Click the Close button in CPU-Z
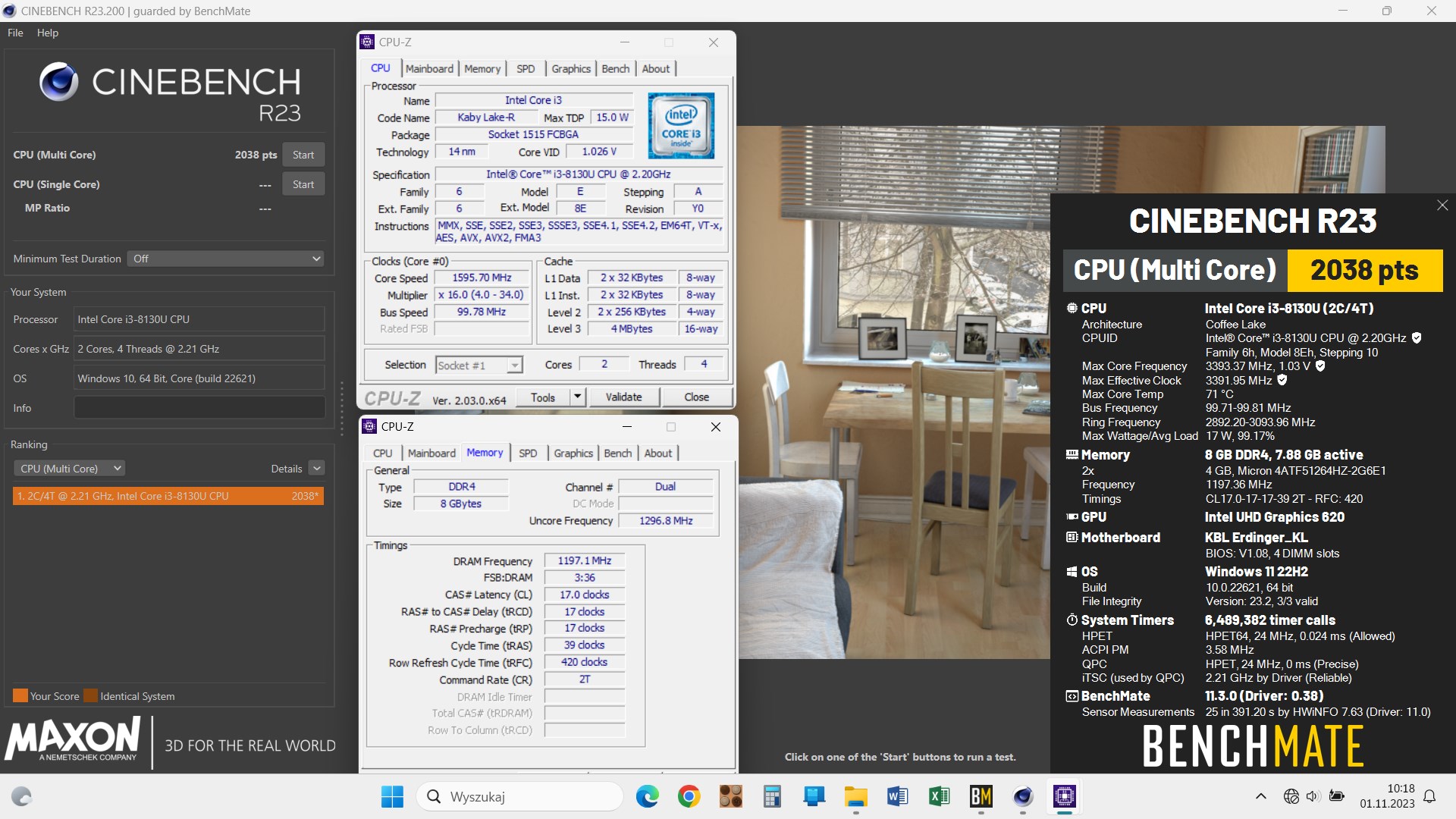The width and height of the screenshot is (1456, 819). (x=697, y=397)
